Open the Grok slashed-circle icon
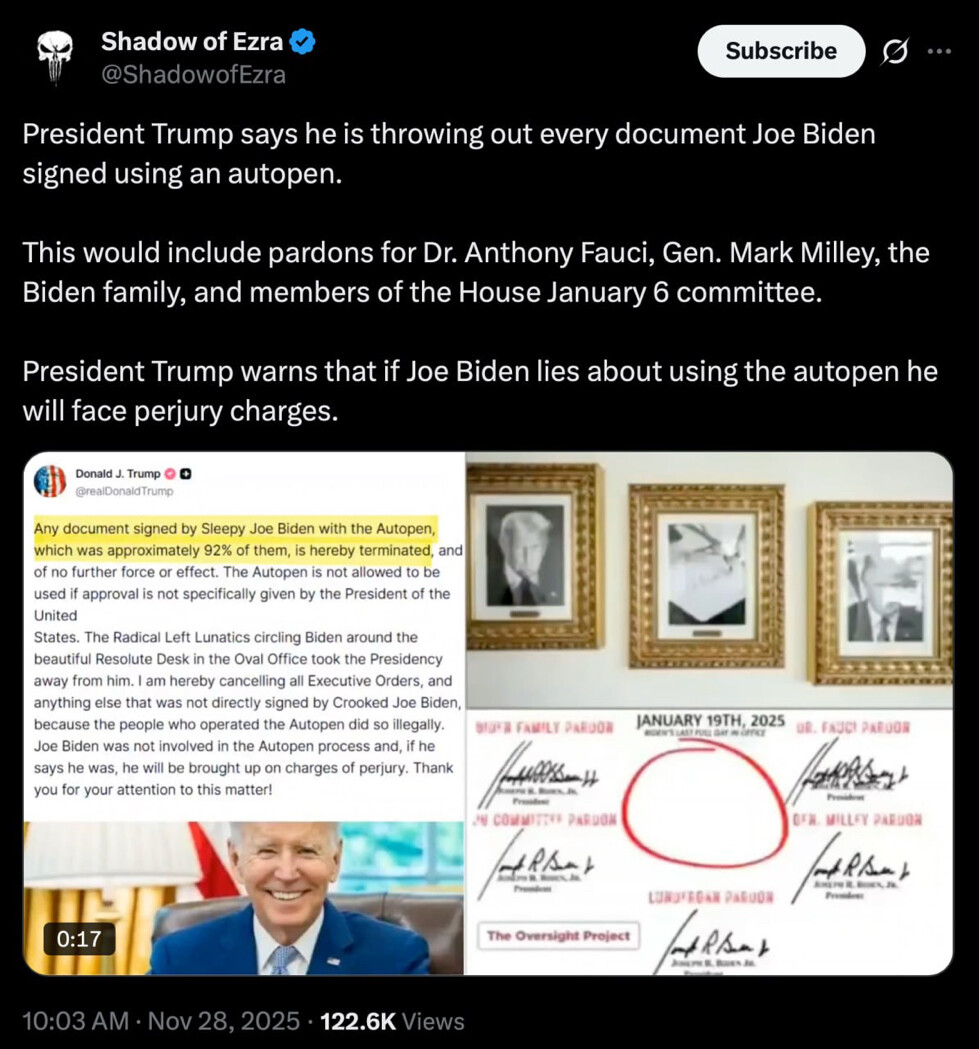This screenshot has height=1049, width=979. (895, 51)
